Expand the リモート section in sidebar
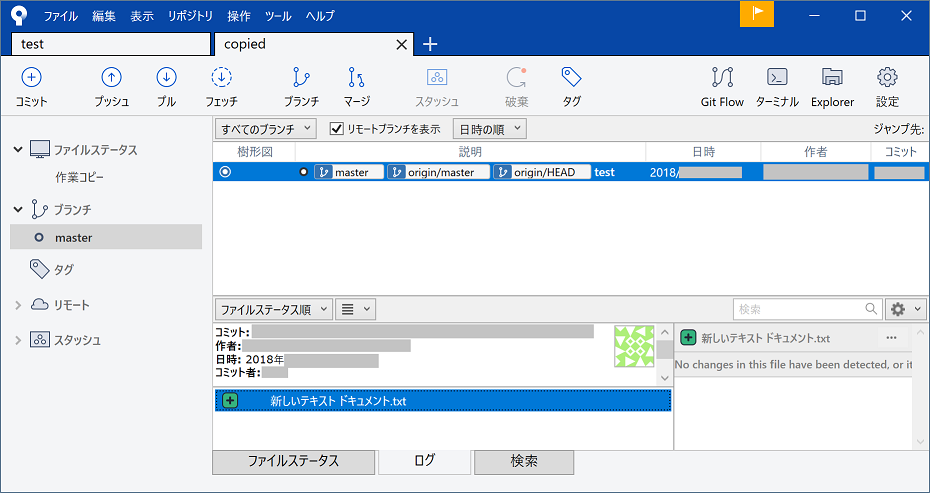Viewport: 930px width, 493px height. coord(18,305)
